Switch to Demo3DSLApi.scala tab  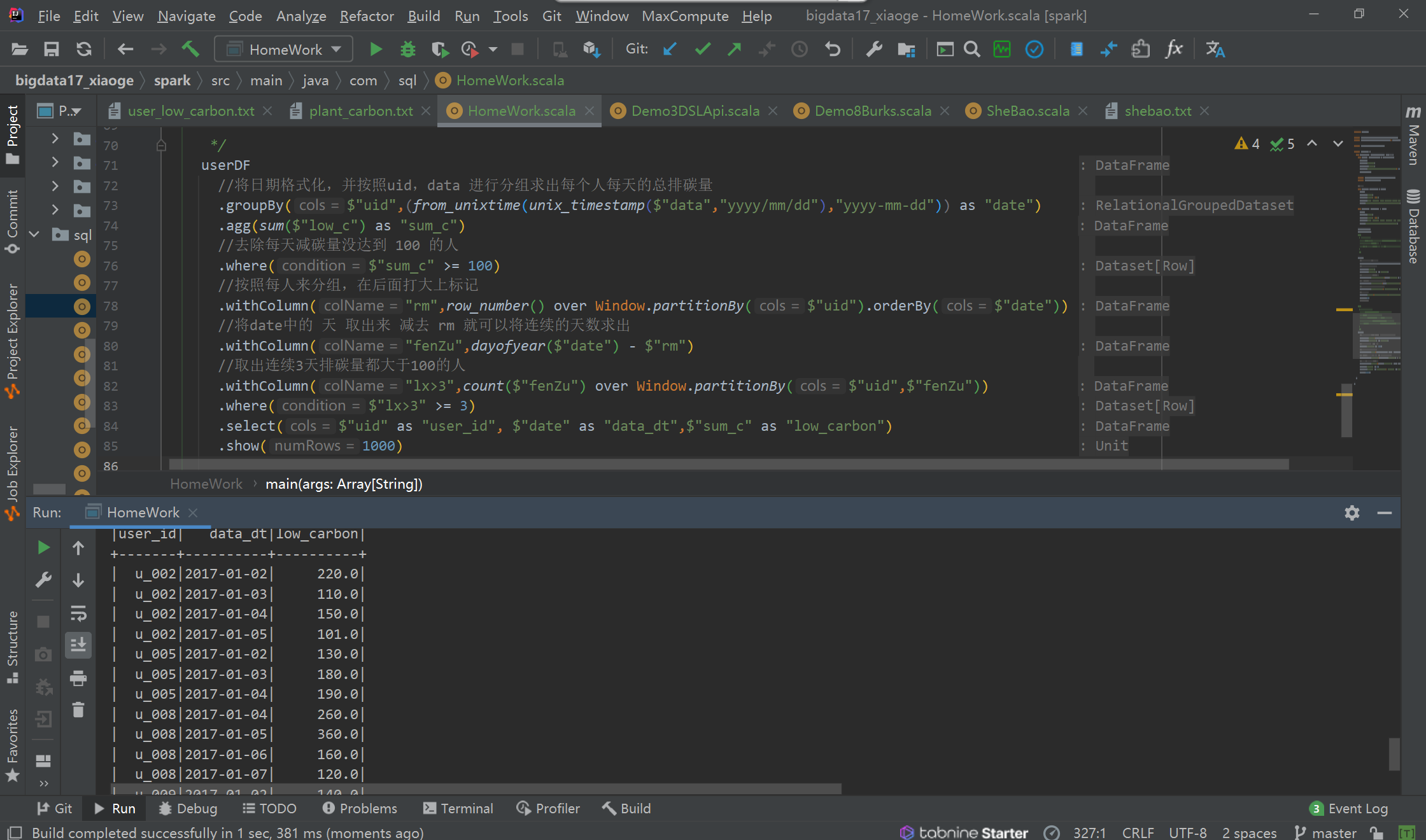pyautogui.click(x=695, y=111)
